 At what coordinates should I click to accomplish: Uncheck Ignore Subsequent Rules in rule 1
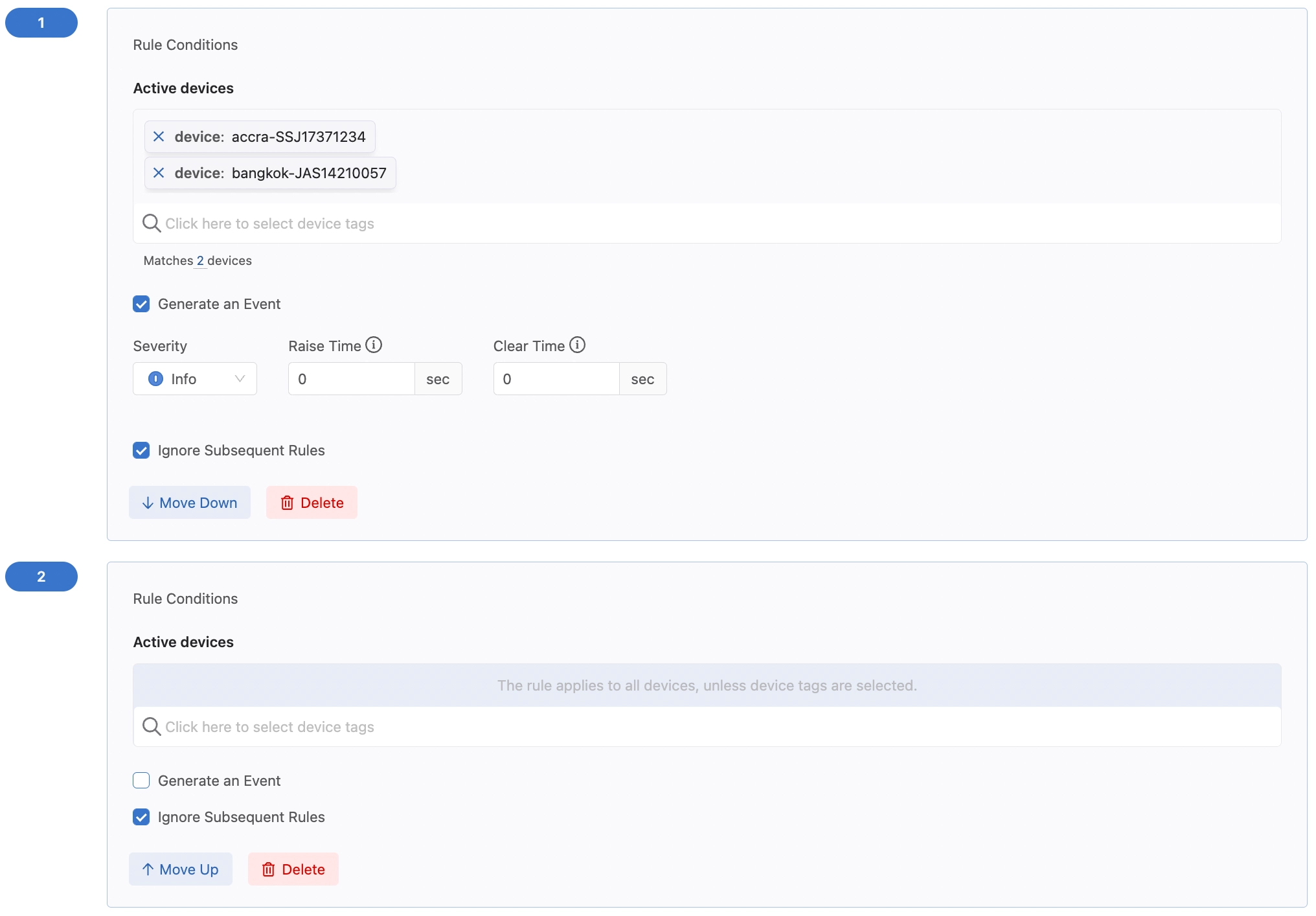[141, 450]
